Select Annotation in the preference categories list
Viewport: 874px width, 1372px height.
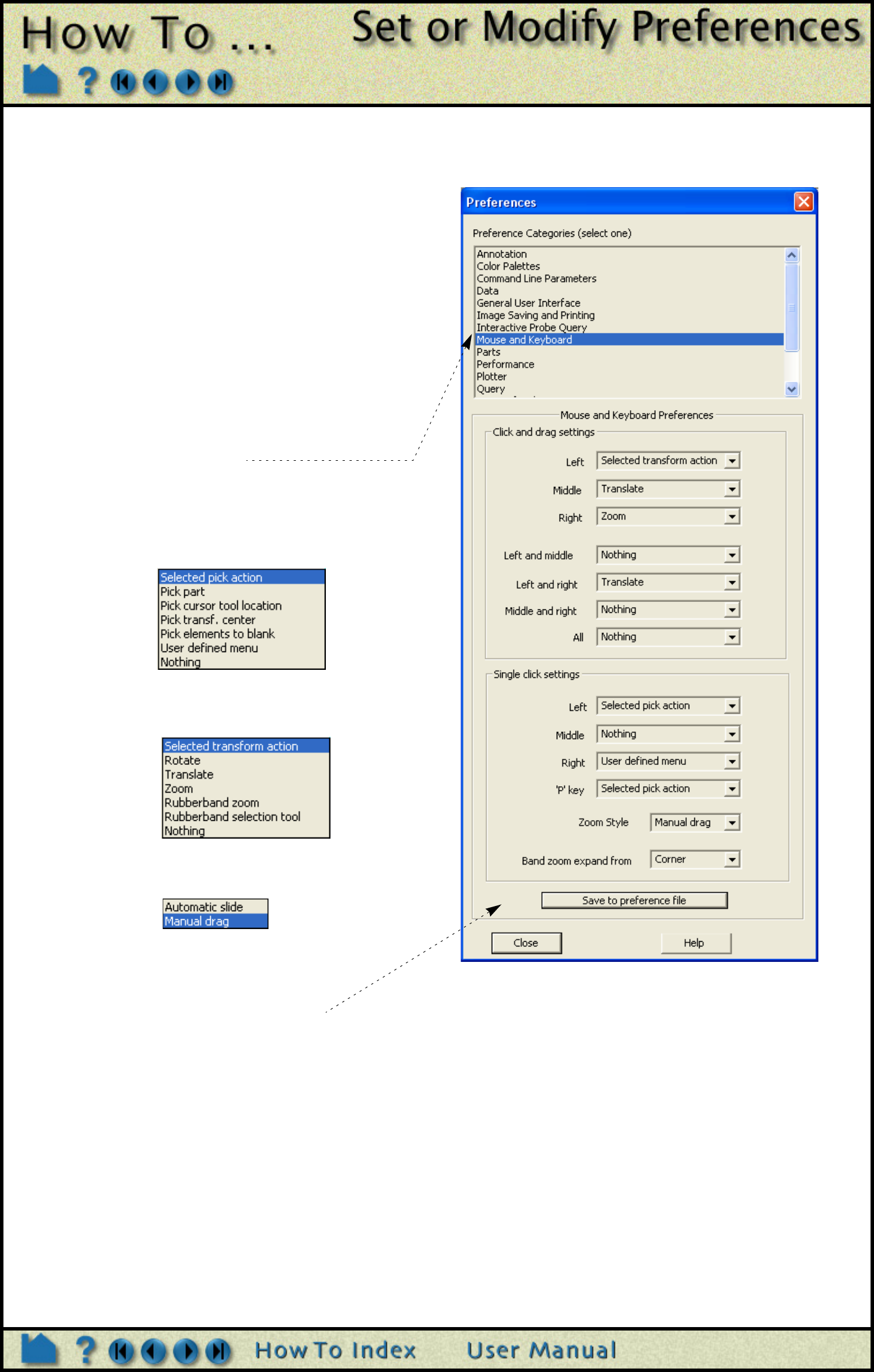click(x=629, y=254)
